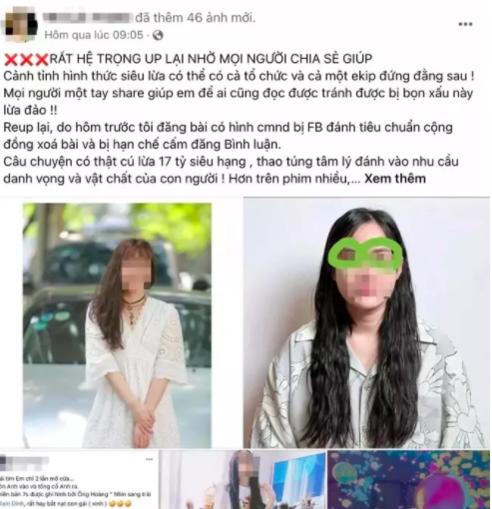492x509 pixels.
Task: Open the three-dot post options menu
Action: coord(465,24)
